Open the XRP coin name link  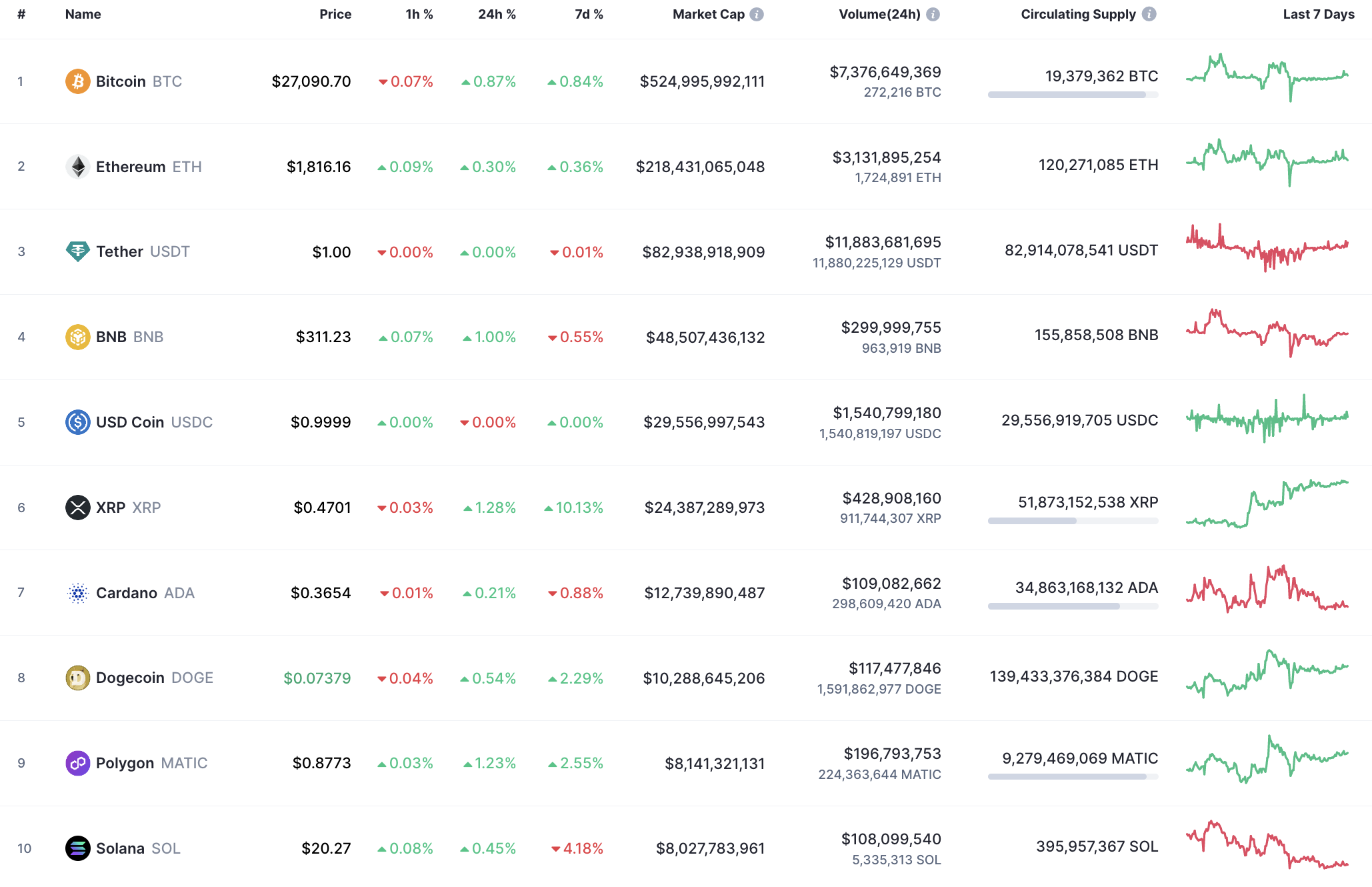click(111, 507)
